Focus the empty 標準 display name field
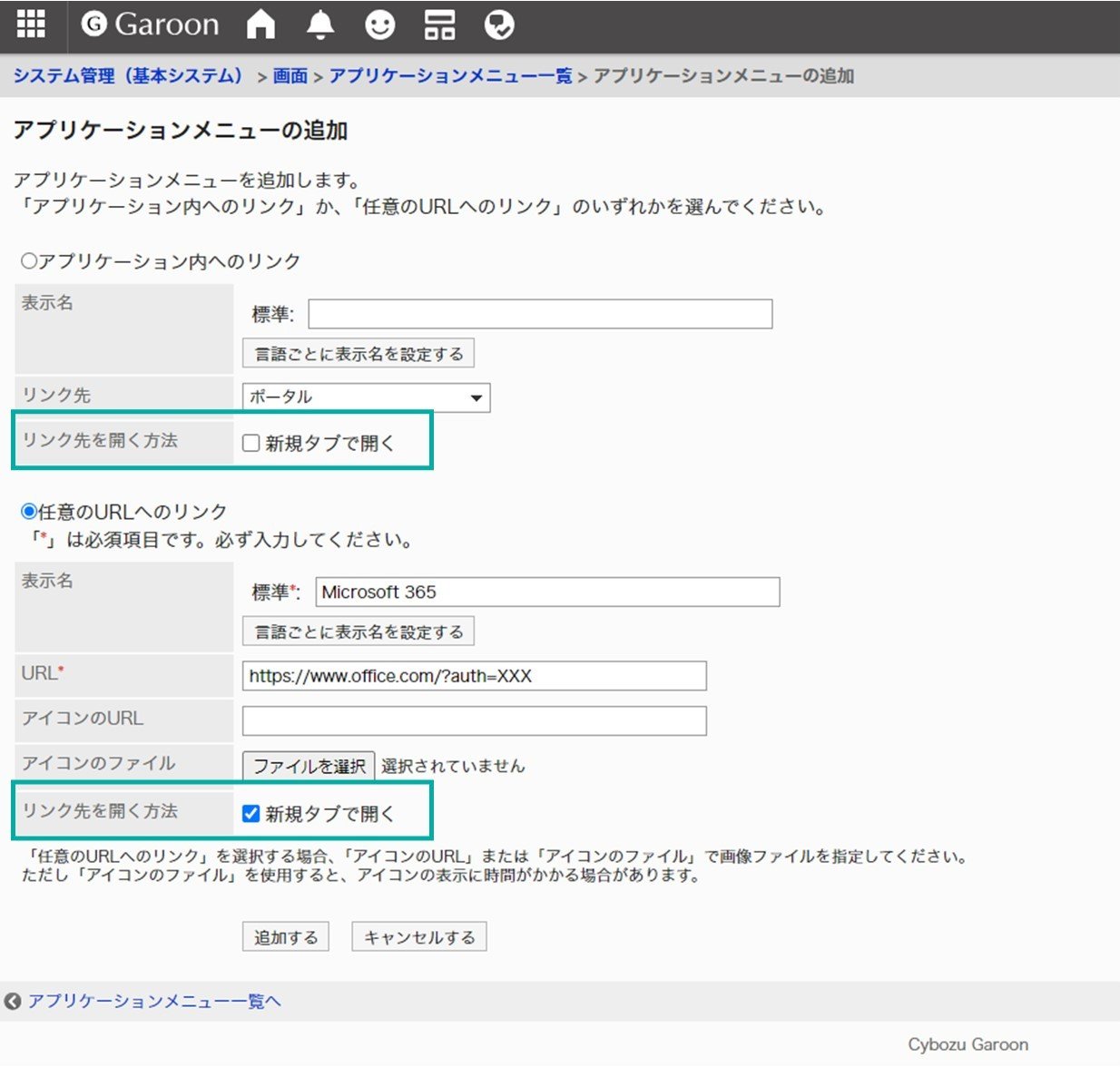1120x1067 pixels. (x=540, y=314)
